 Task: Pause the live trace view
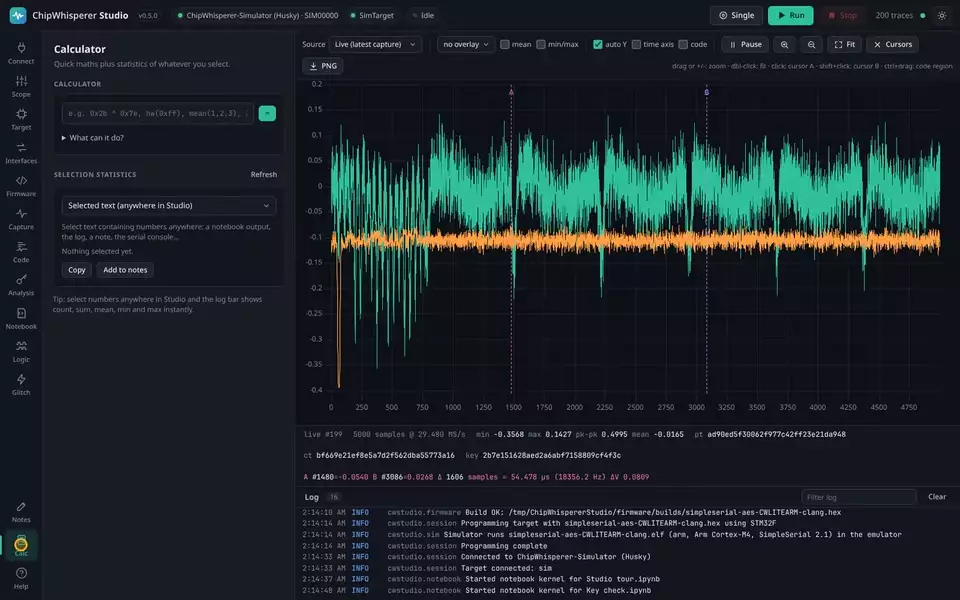(x=745, y=44)
